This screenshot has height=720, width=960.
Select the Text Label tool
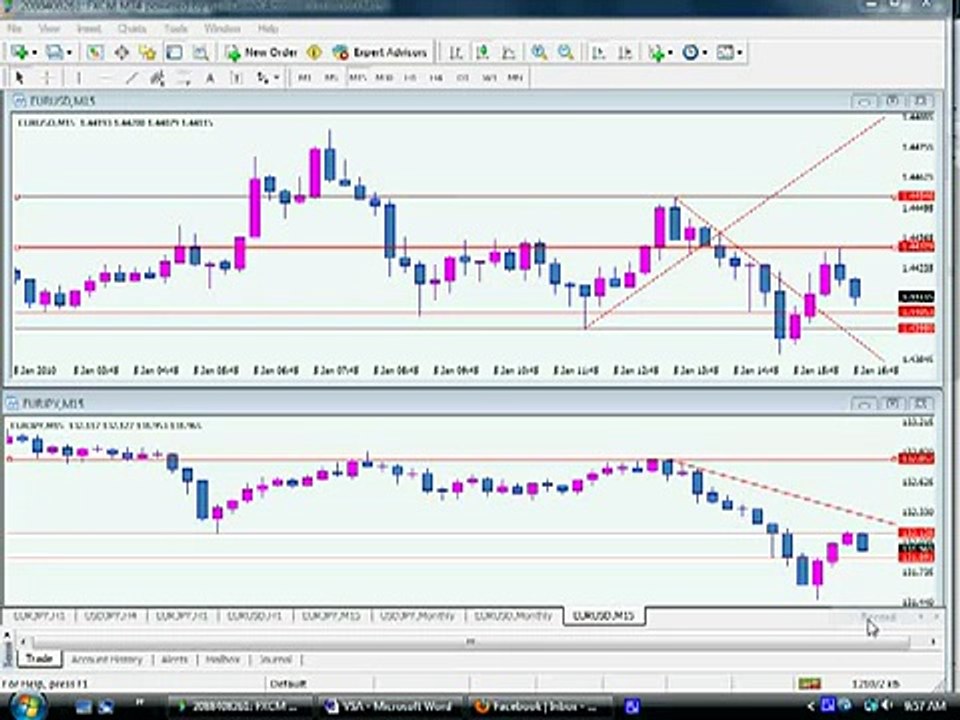coord(236,78)
